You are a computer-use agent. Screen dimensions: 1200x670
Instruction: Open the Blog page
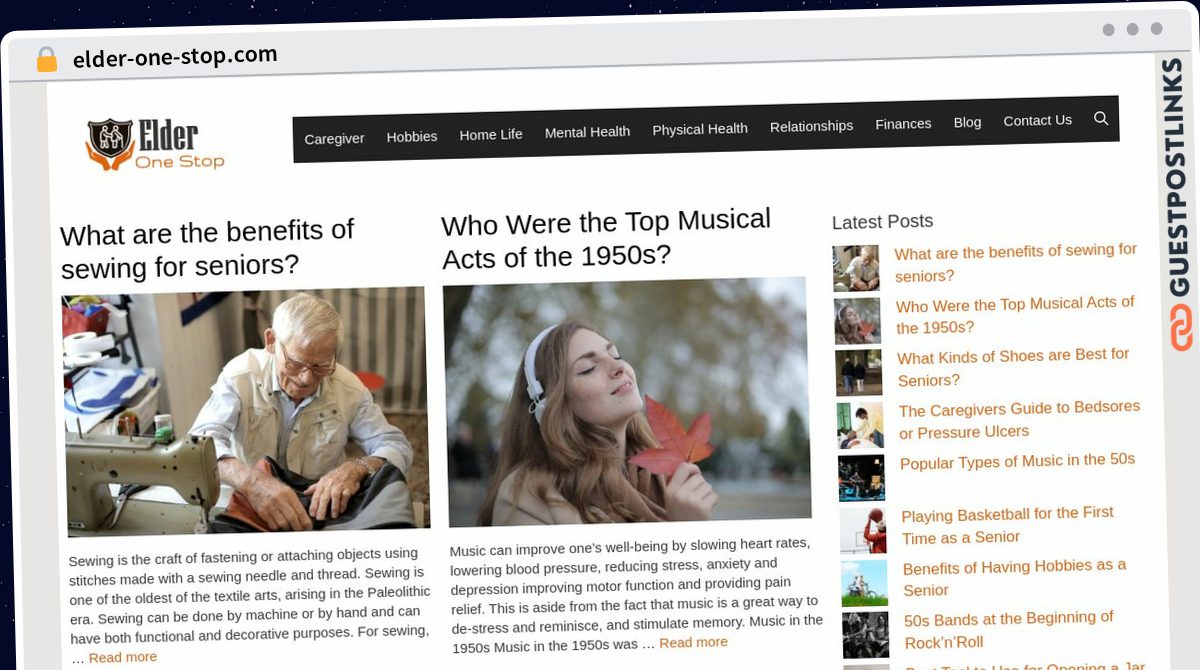coord(967,122)
